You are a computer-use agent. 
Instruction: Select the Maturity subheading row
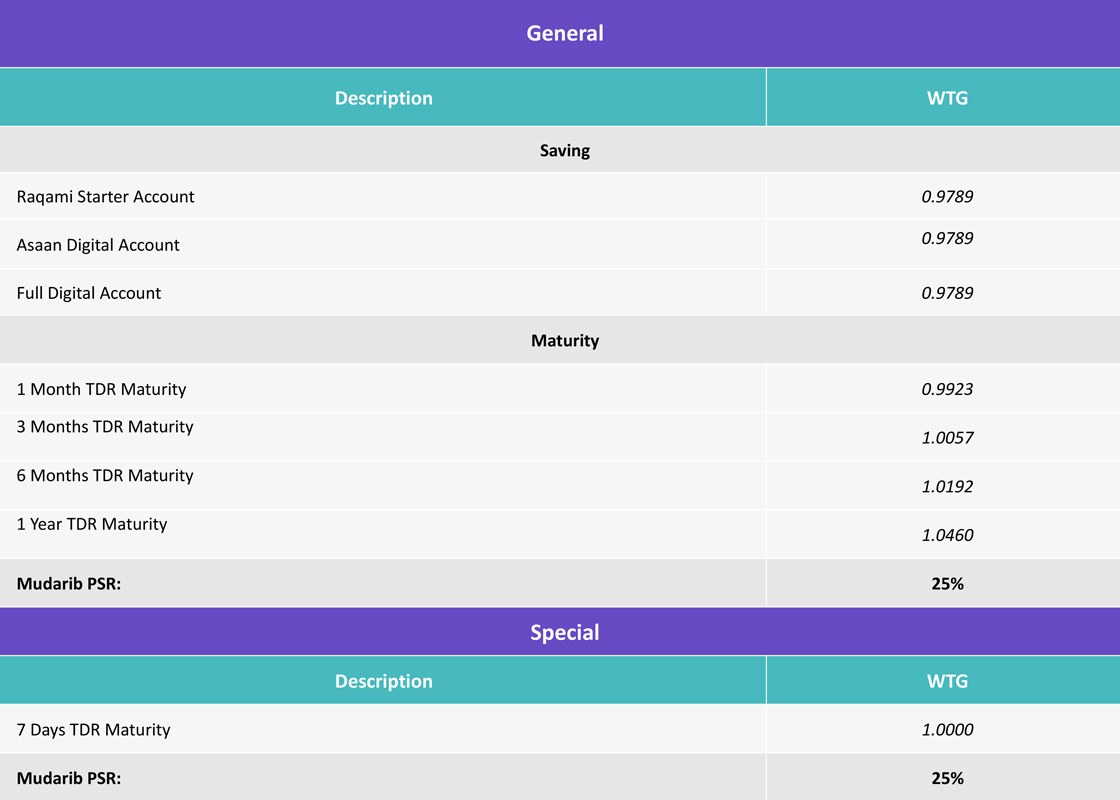(564, 340)
